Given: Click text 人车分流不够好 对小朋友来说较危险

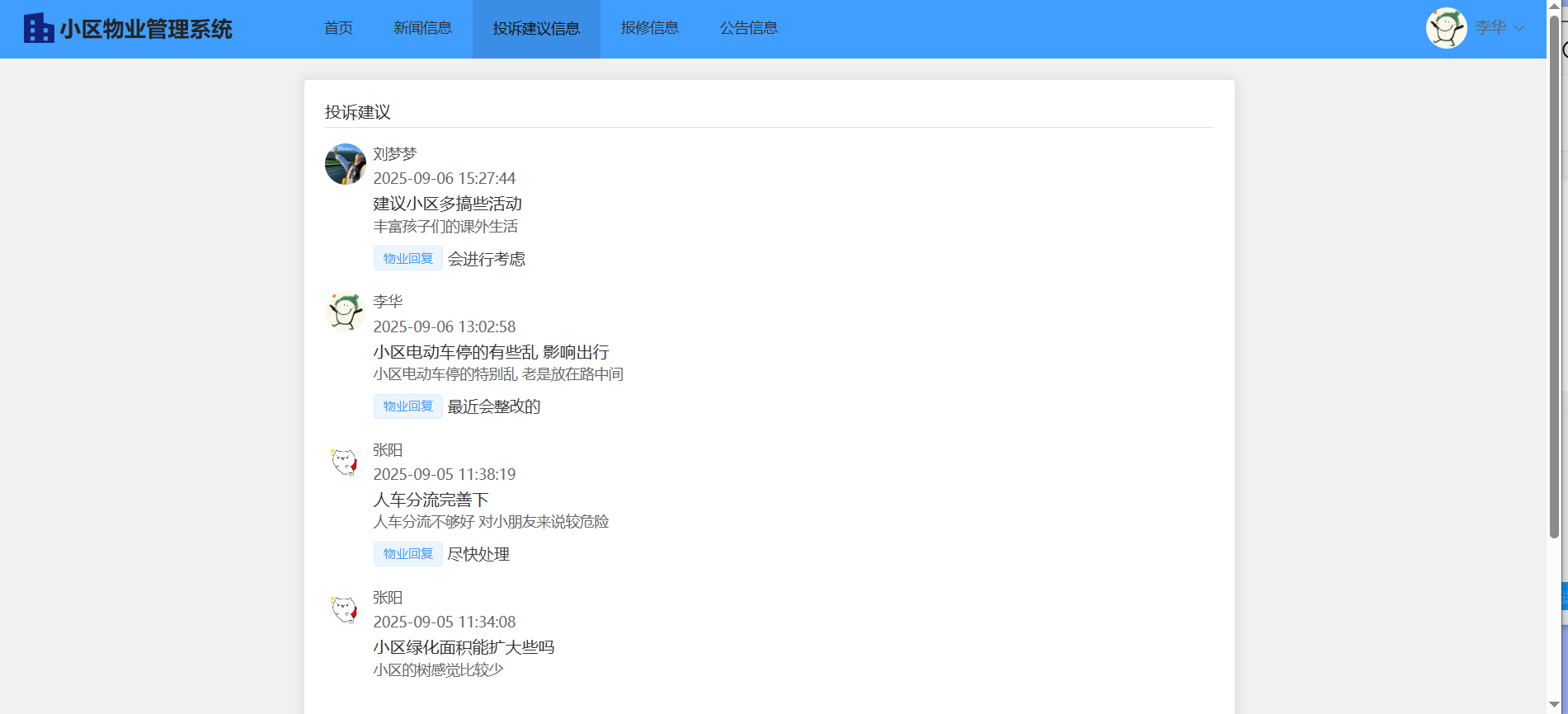Looking at the screenshot, I should 491,522.
